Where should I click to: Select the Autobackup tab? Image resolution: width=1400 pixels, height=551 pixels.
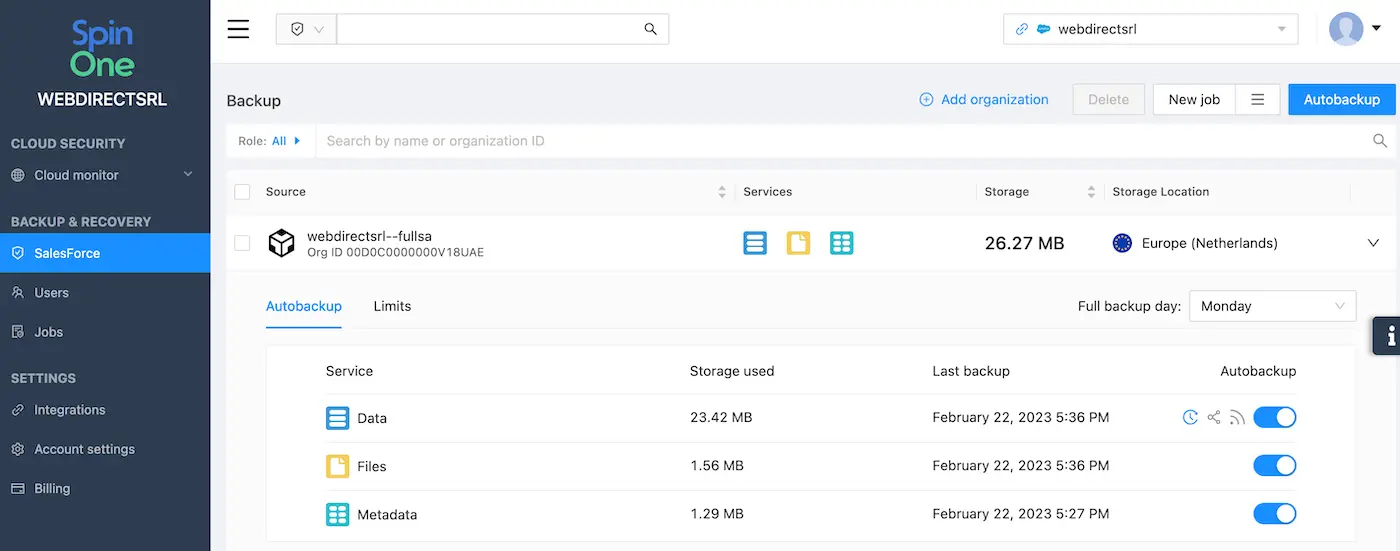pos(304,306)
